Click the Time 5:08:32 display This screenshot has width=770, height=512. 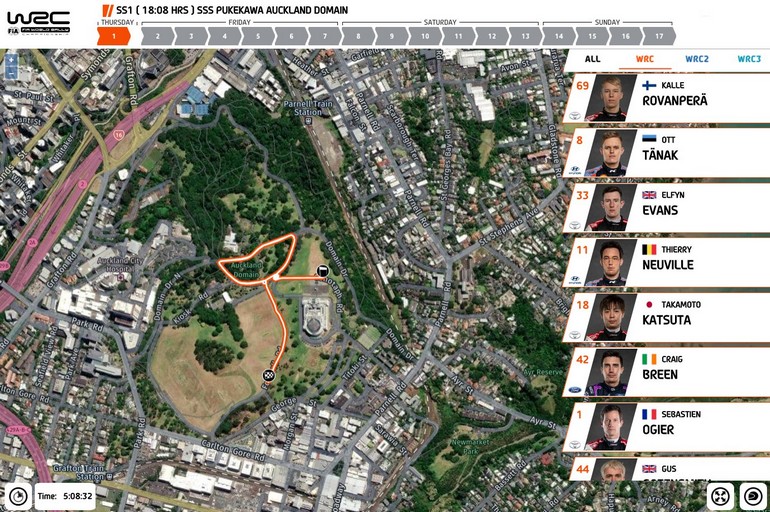(x=65, y=496)
